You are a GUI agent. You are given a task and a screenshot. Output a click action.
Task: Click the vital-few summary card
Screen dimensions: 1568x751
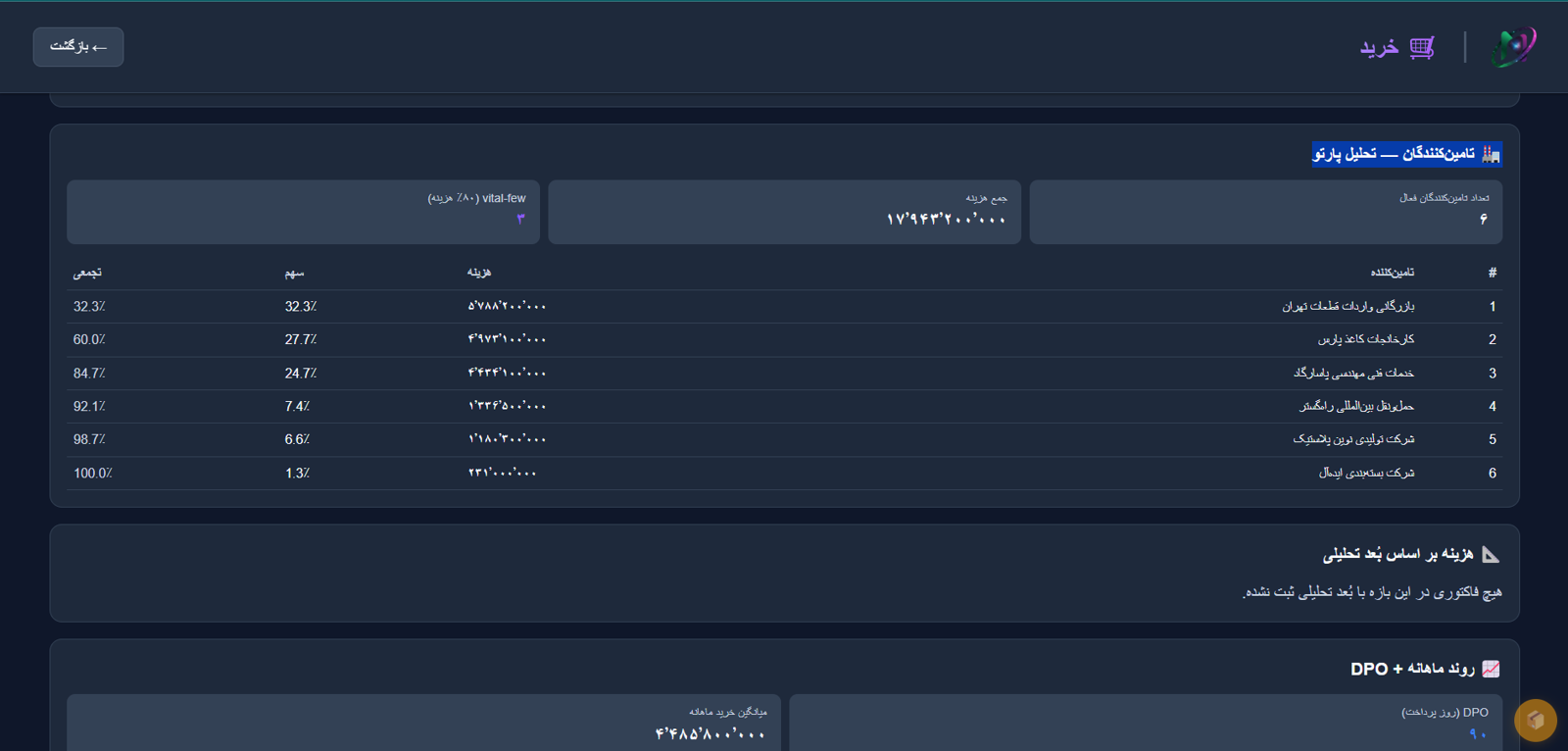pos(303,212)
